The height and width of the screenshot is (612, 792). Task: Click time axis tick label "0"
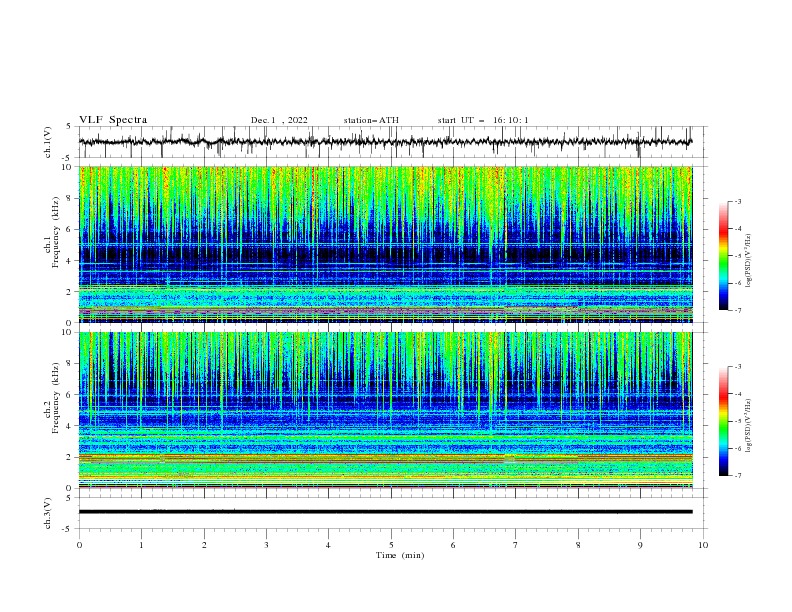pyautogui.click(x=79, y=545)
